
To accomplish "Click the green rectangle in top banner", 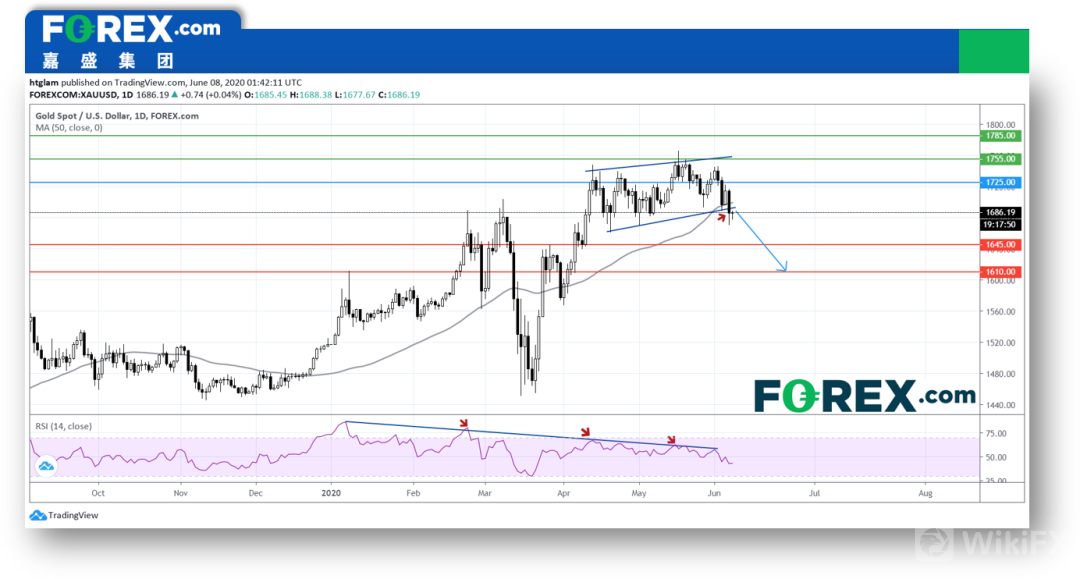I will pos(993,51).
